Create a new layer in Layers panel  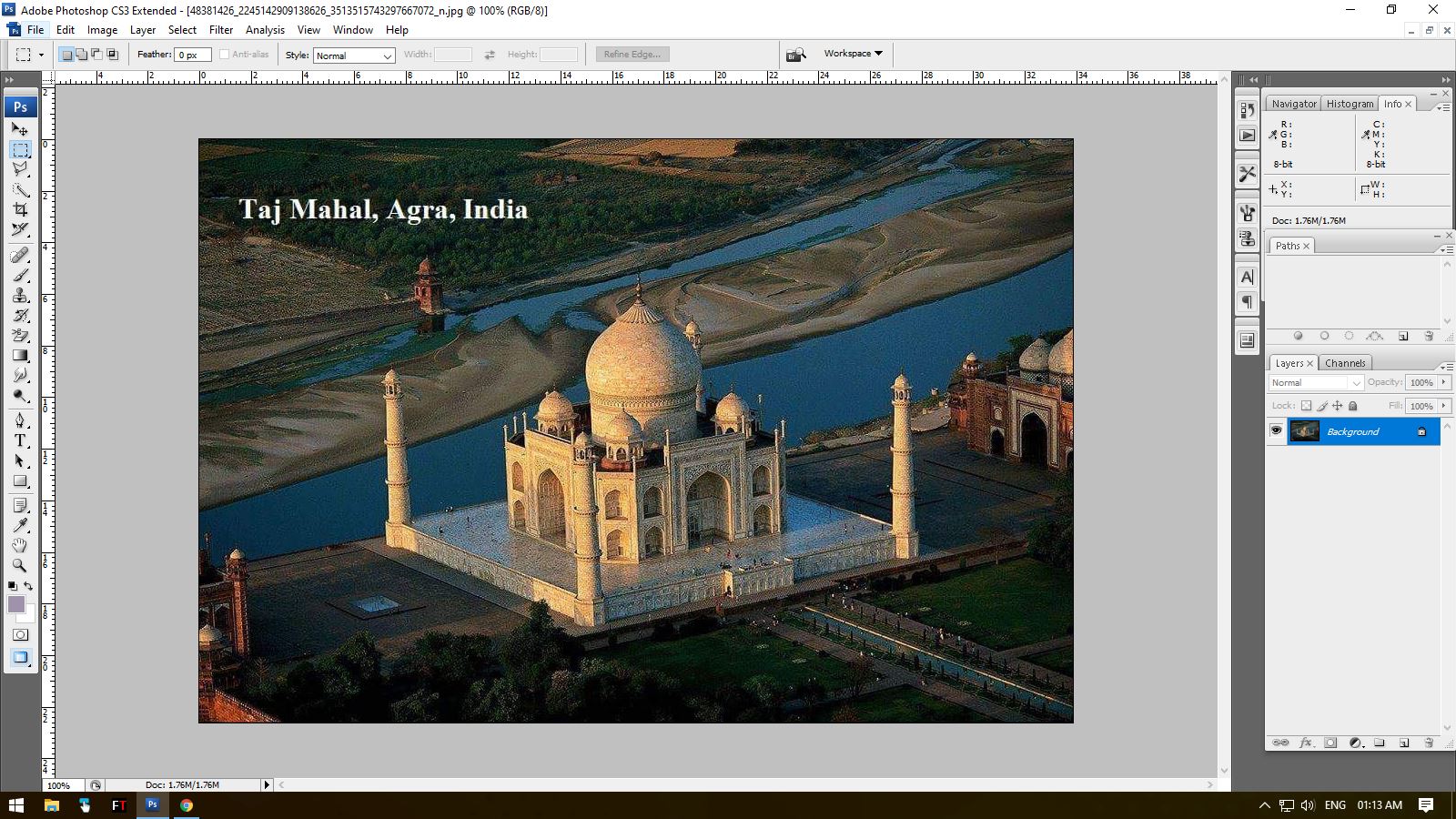tap(1403, 743)
